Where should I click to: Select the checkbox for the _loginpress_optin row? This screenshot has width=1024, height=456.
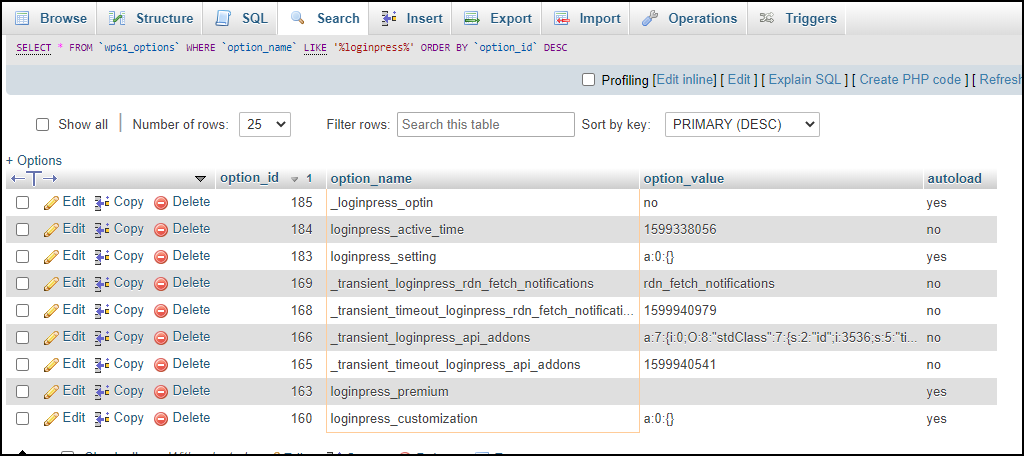click(x=23, y=203)
